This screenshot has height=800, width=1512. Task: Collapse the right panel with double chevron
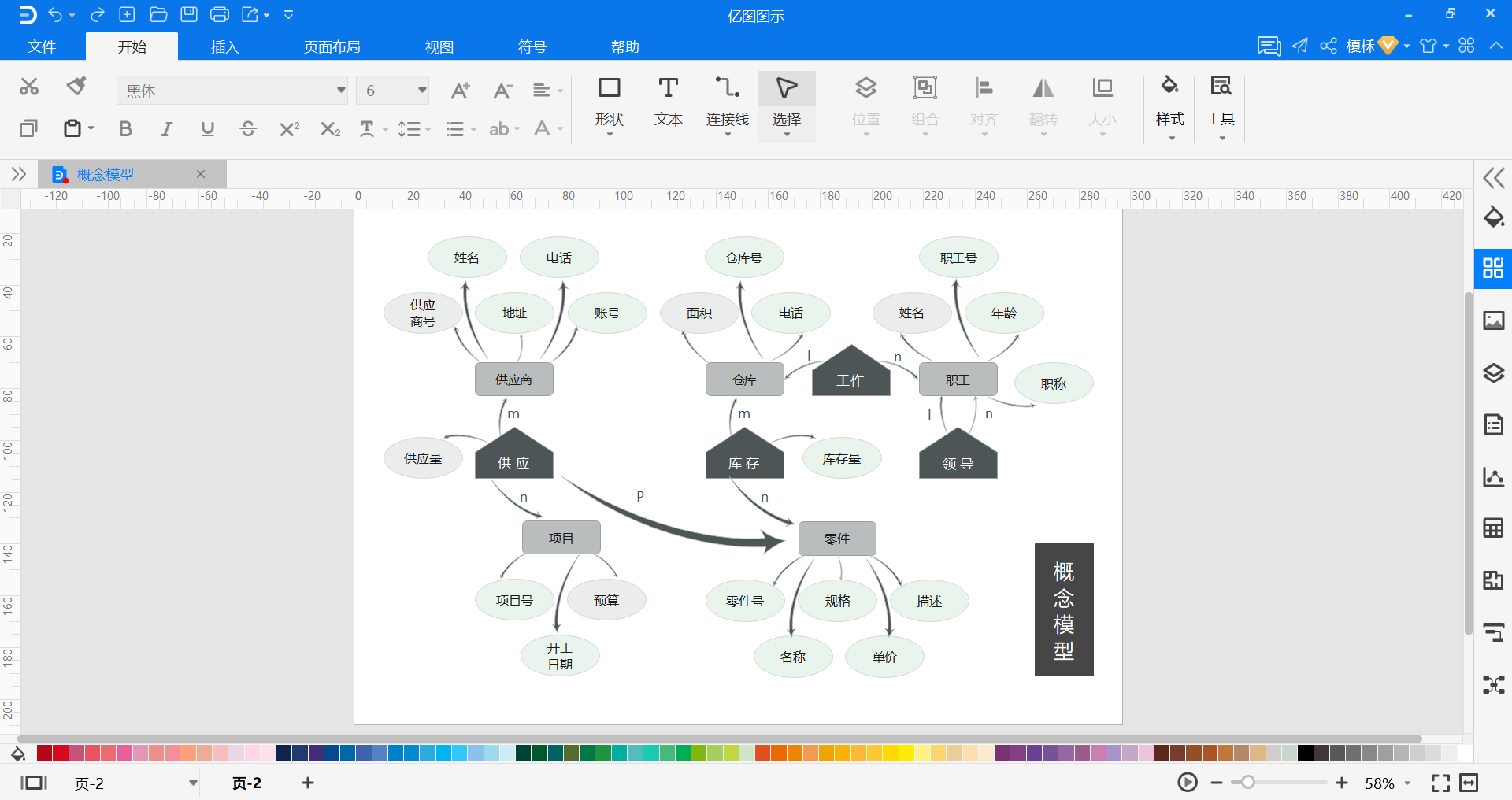point(1494,178)
